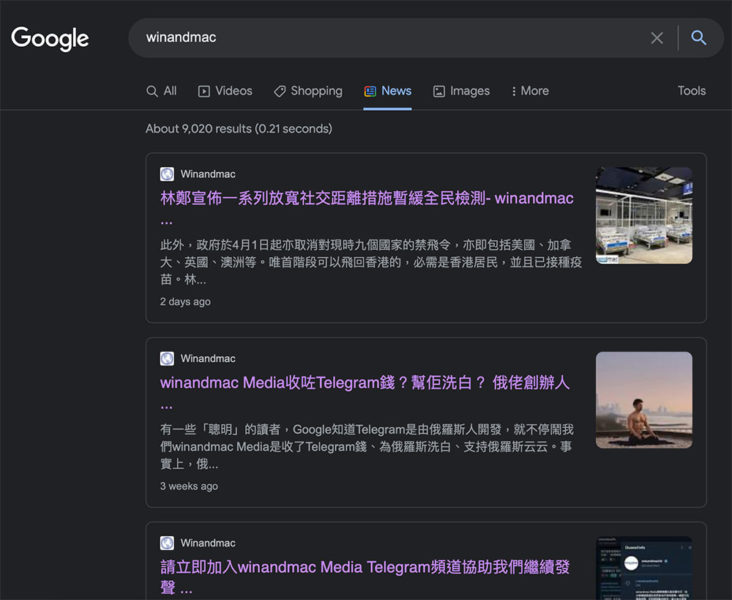Open the Tools filter options
Image resolution: width=732 pixels, height=600 pixels.
(691, 91)
